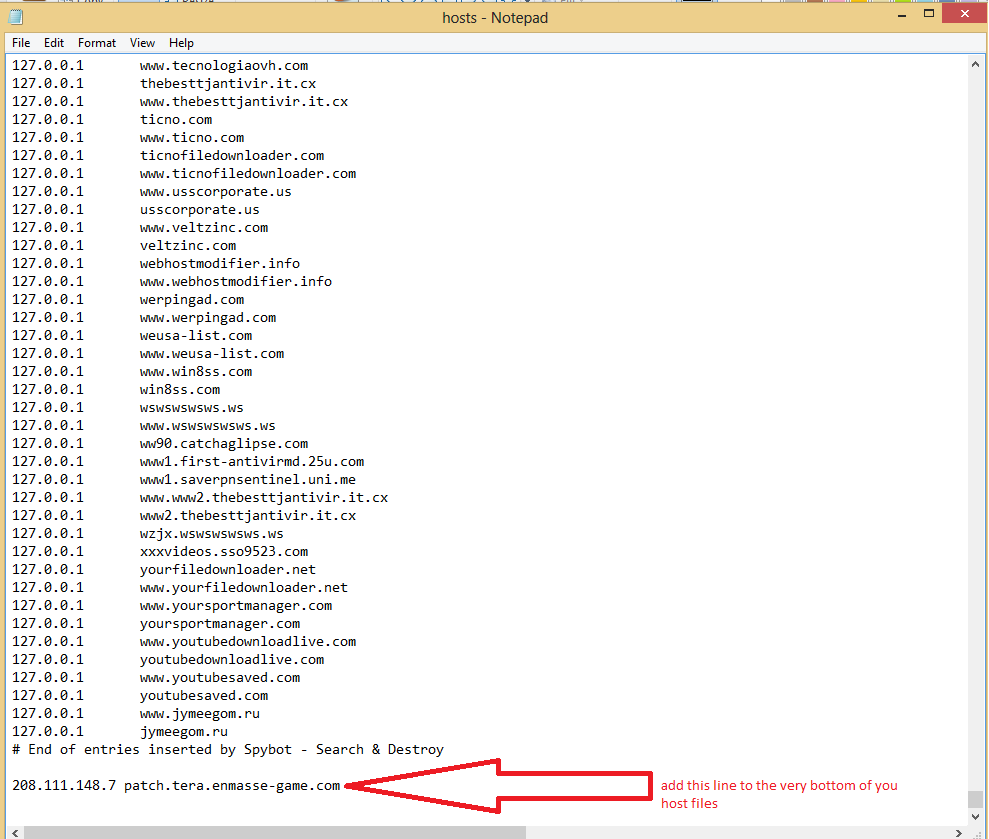
Task: Click the www1.saverpnsentinel.uni.me entry
Action: click(248, 479)
